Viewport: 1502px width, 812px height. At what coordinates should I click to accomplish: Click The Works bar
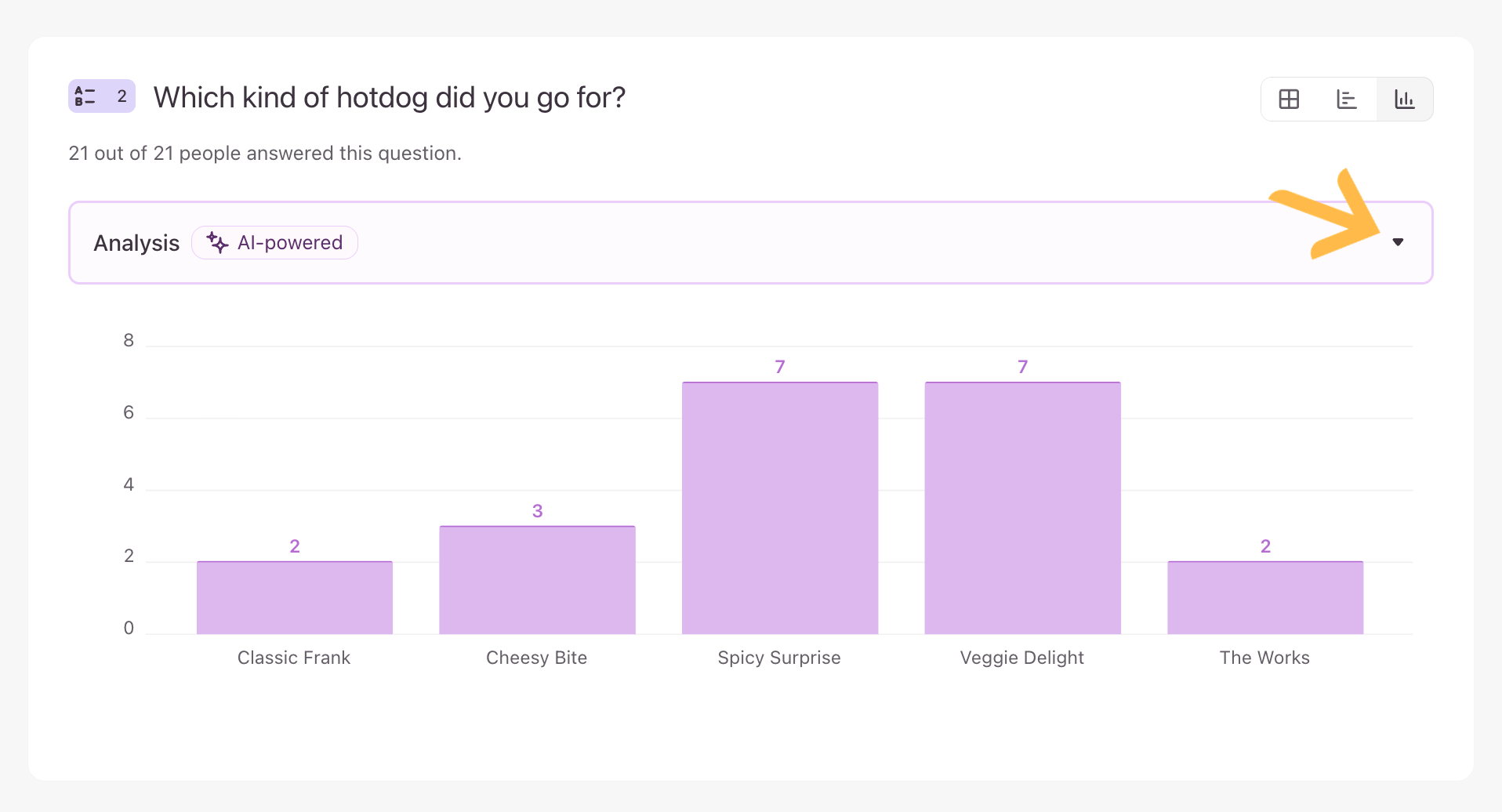tap(1264, 597)
